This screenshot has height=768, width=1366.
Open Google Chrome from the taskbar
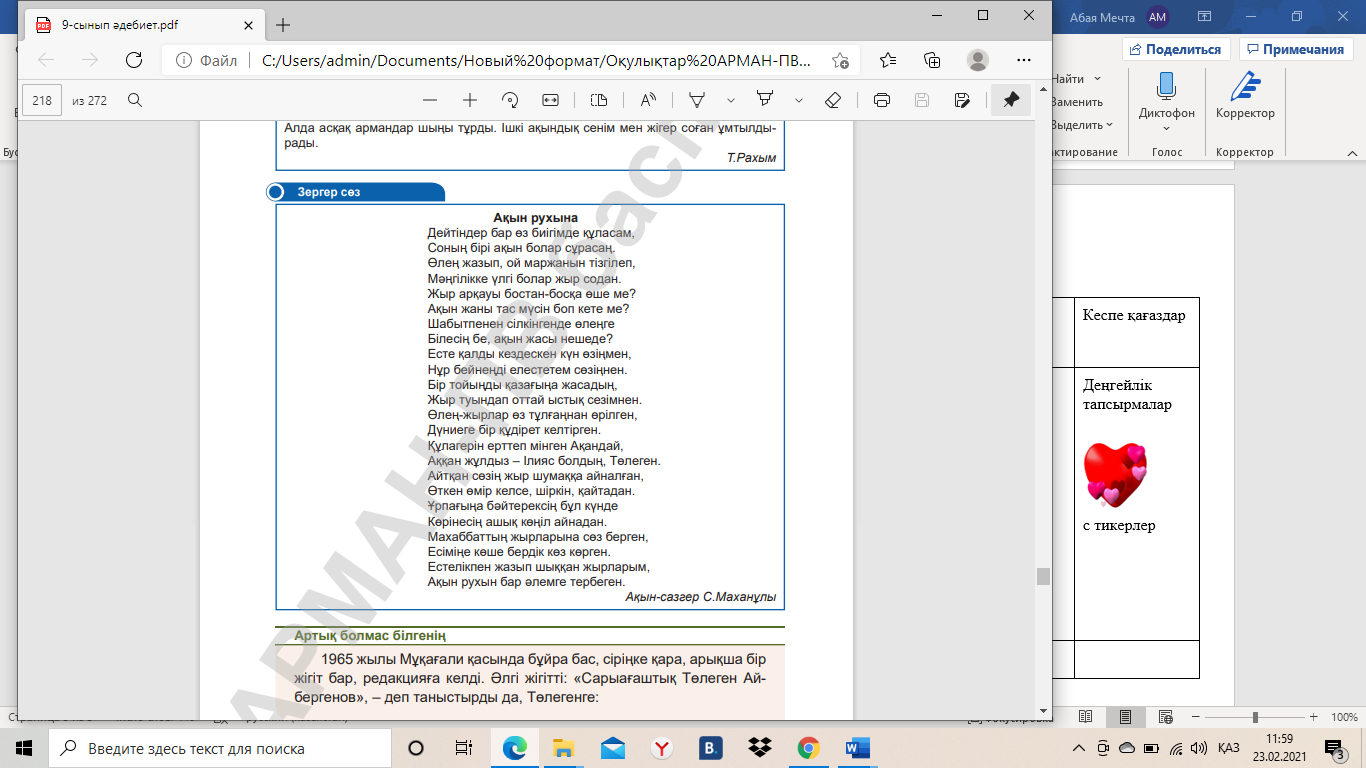(809, 748)
